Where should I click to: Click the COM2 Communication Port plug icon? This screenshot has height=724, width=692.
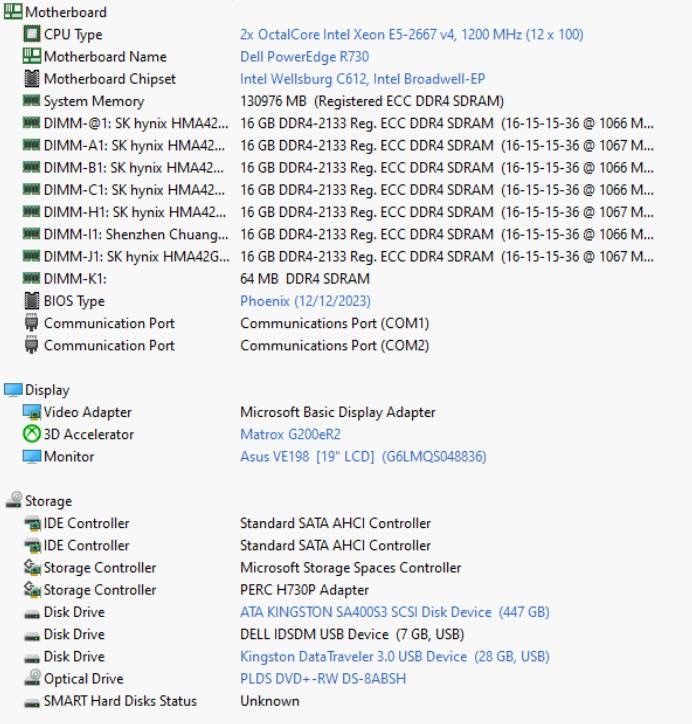point(31,345)
